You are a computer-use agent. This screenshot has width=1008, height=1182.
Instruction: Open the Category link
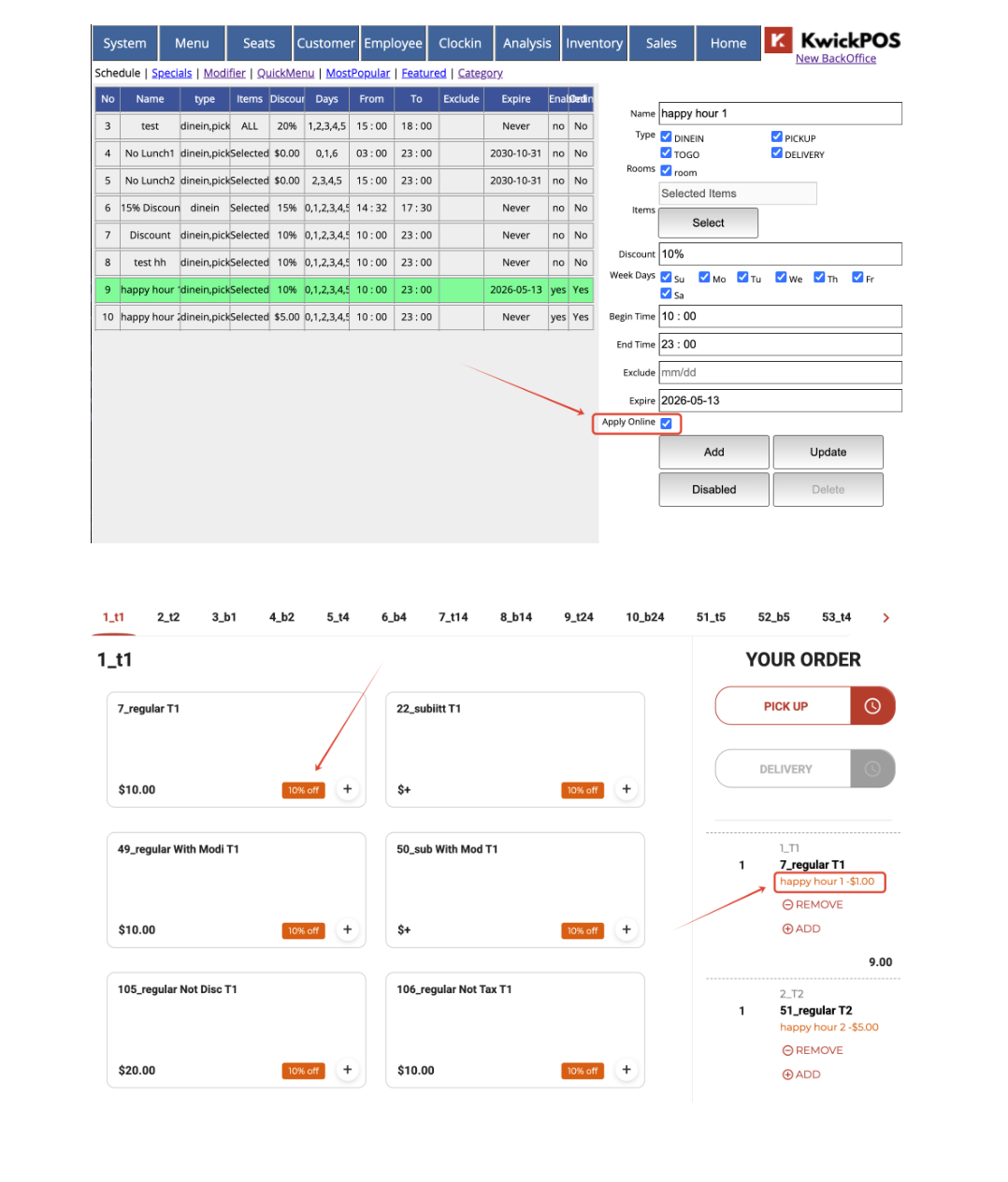tap(481, 73)
